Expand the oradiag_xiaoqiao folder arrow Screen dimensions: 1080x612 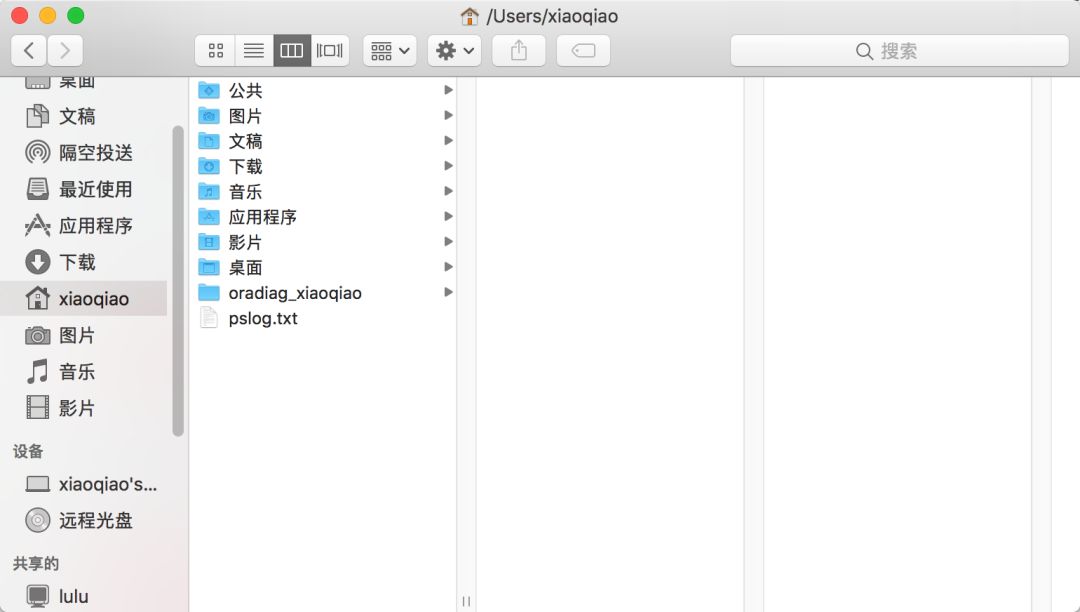pos(449,293)
